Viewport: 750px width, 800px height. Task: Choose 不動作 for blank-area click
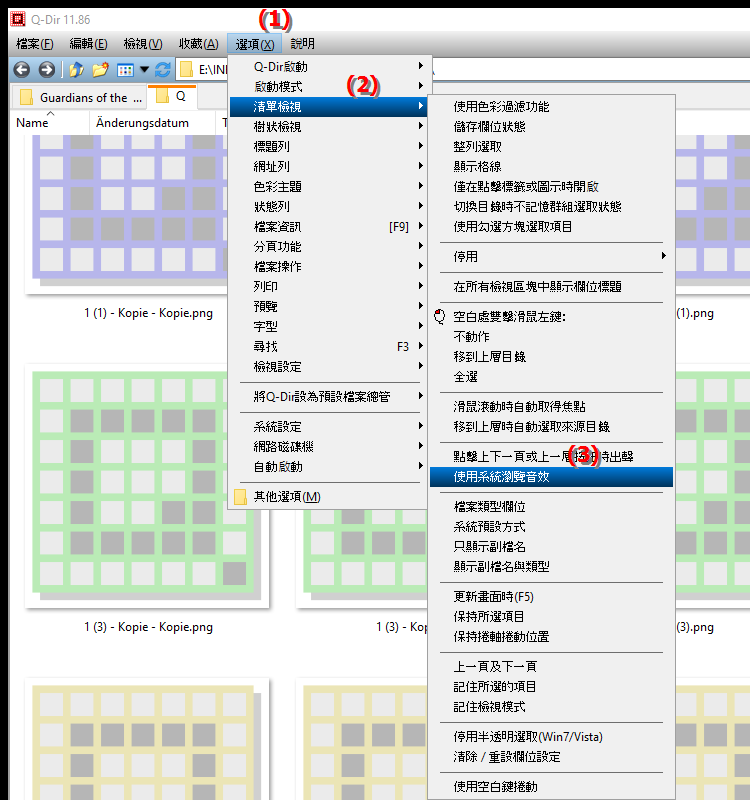pos(552,336)
